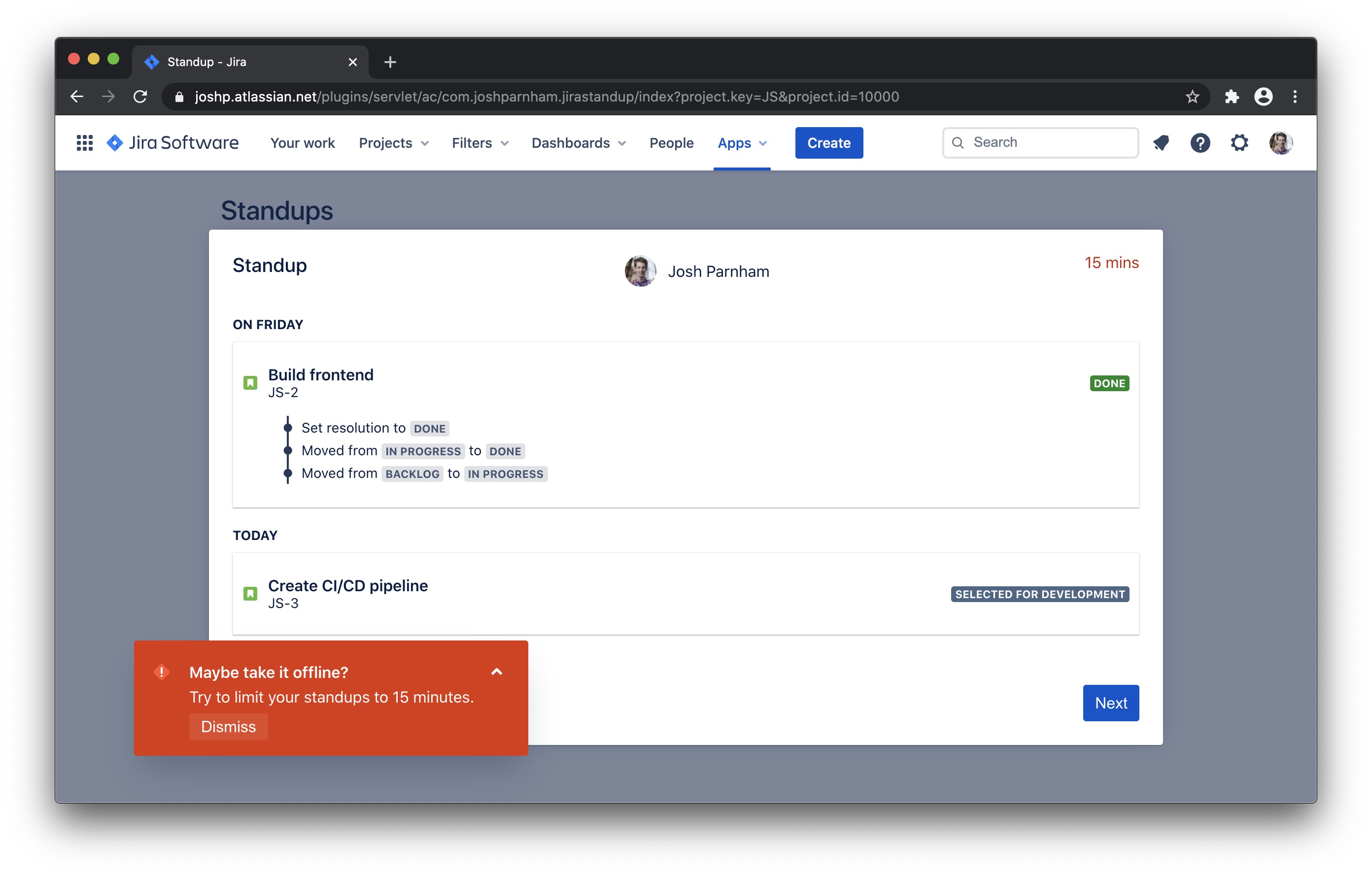Viewport: 1372px width, 876px height.
Task: Expand the Projects dropdown
Action: tap(393, 143)
